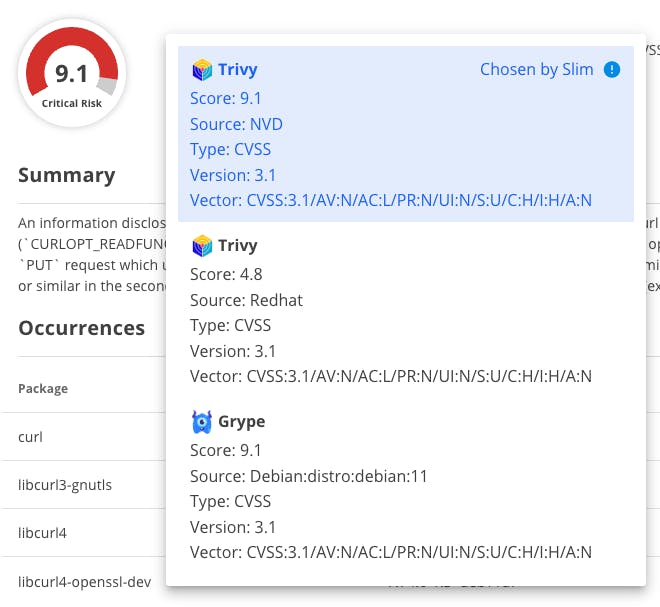Click the Trivy logo in highlighted NVD entry

tap(202, 69)
